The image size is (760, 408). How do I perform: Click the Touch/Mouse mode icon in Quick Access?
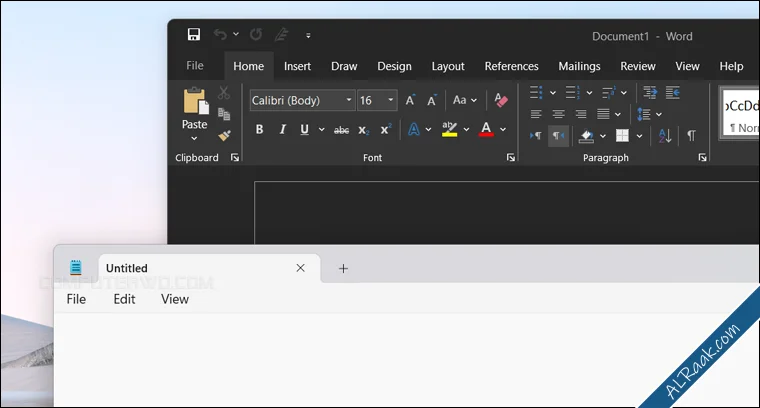point(282,34)
